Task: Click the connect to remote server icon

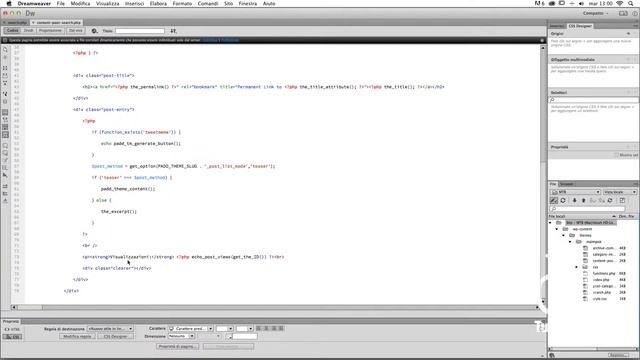Action: point(553,200)
